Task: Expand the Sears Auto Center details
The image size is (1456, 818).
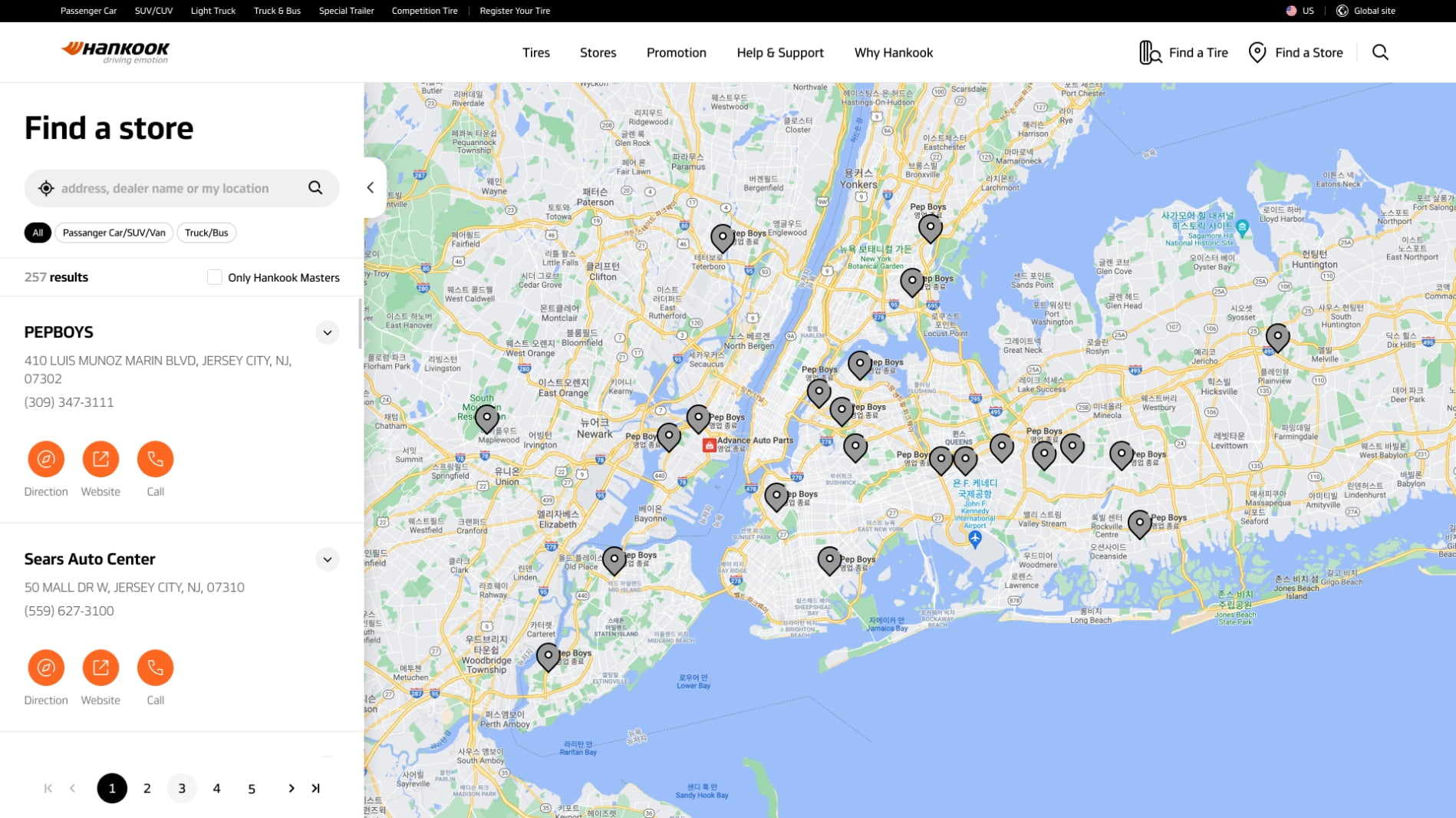Action: 328,559
